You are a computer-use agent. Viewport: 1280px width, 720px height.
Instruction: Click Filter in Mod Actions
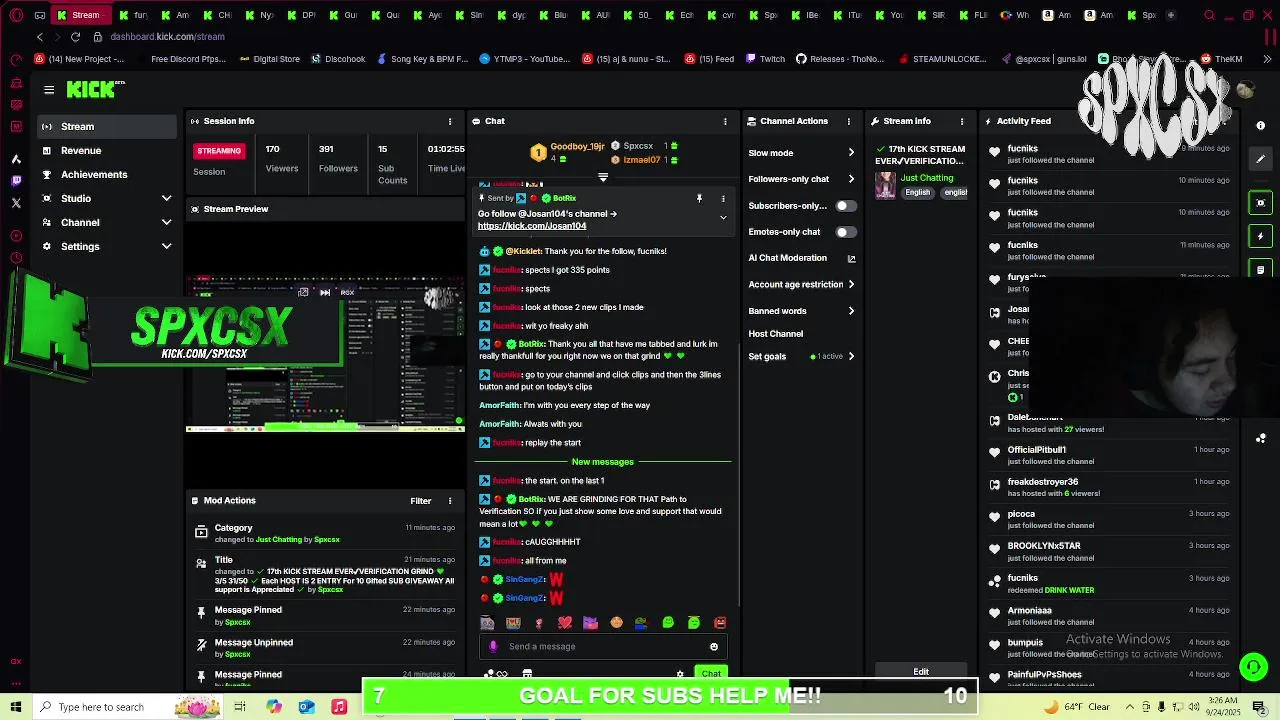(420, 501)
